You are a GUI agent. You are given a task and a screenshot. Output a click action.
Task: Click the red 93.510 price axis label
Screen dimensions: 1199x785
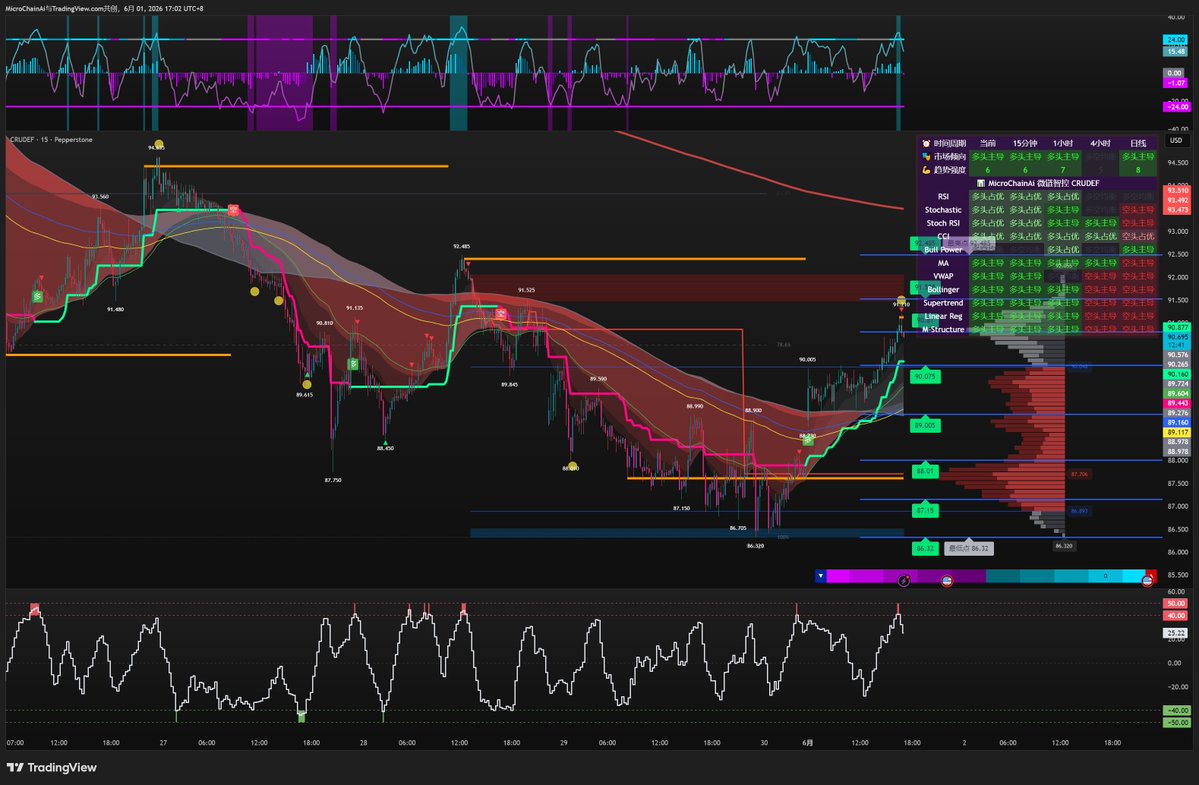pyautogui.click(x=1177, y=190)
